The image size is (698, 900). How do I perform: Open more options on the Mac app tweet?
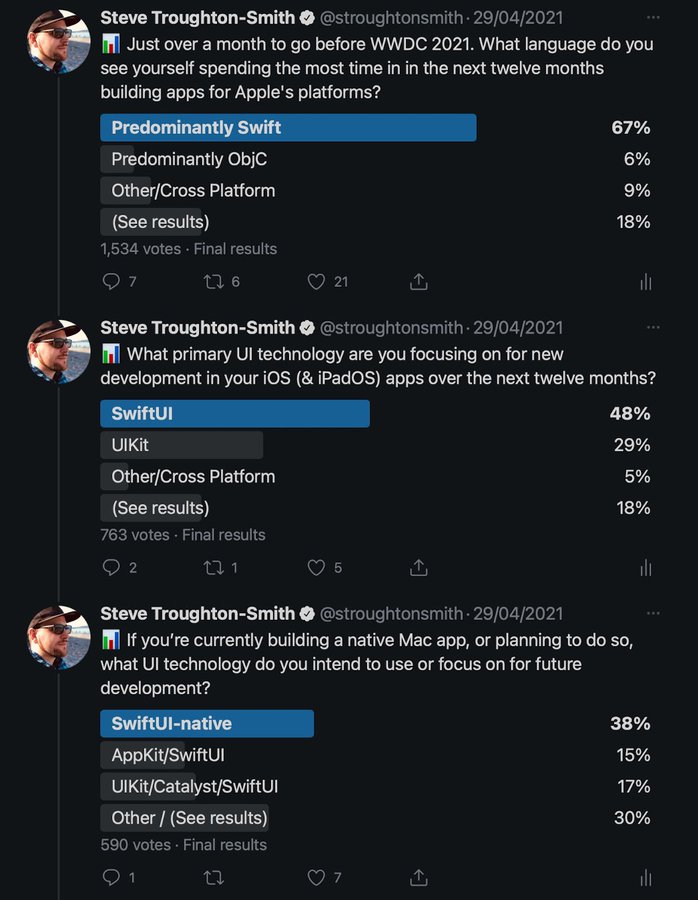coord(653,613)
